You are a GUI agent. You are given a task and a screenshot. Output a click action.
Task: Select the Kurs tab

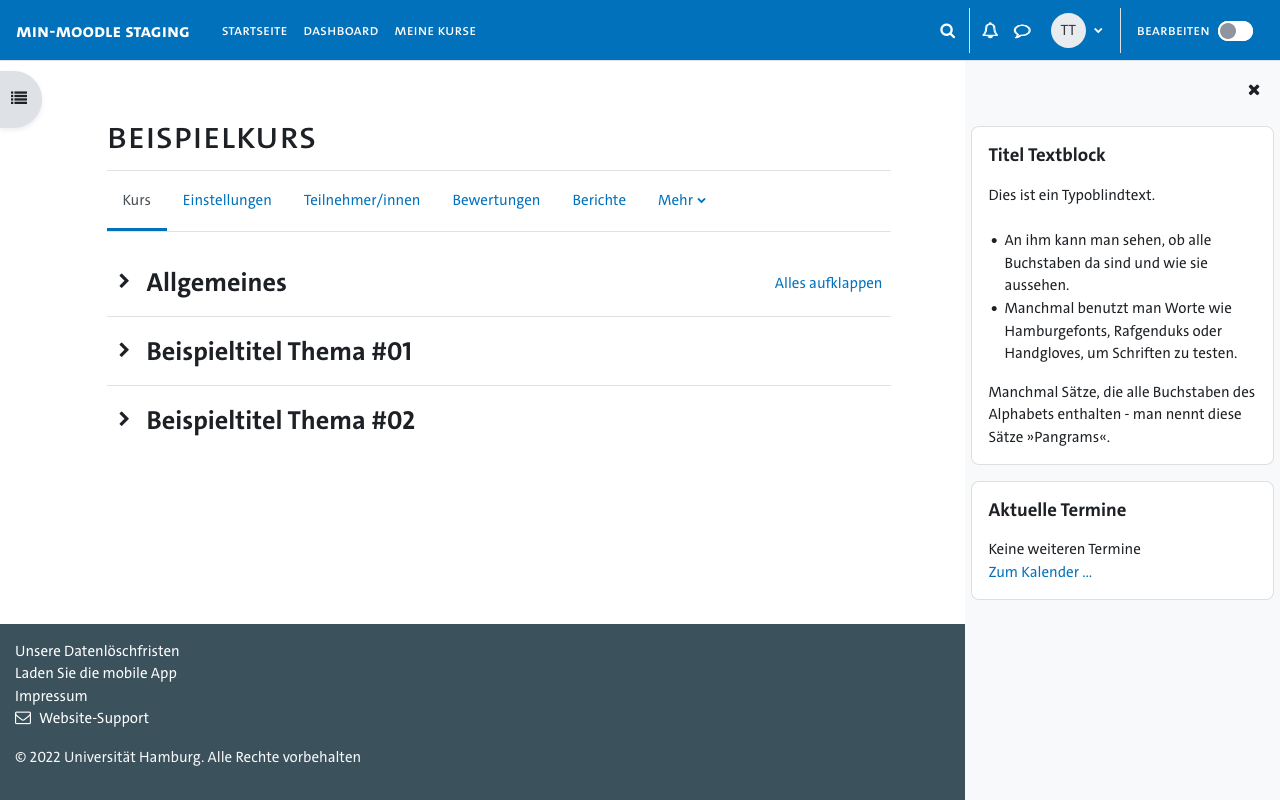pyautogui.click(x=137, y=200)
